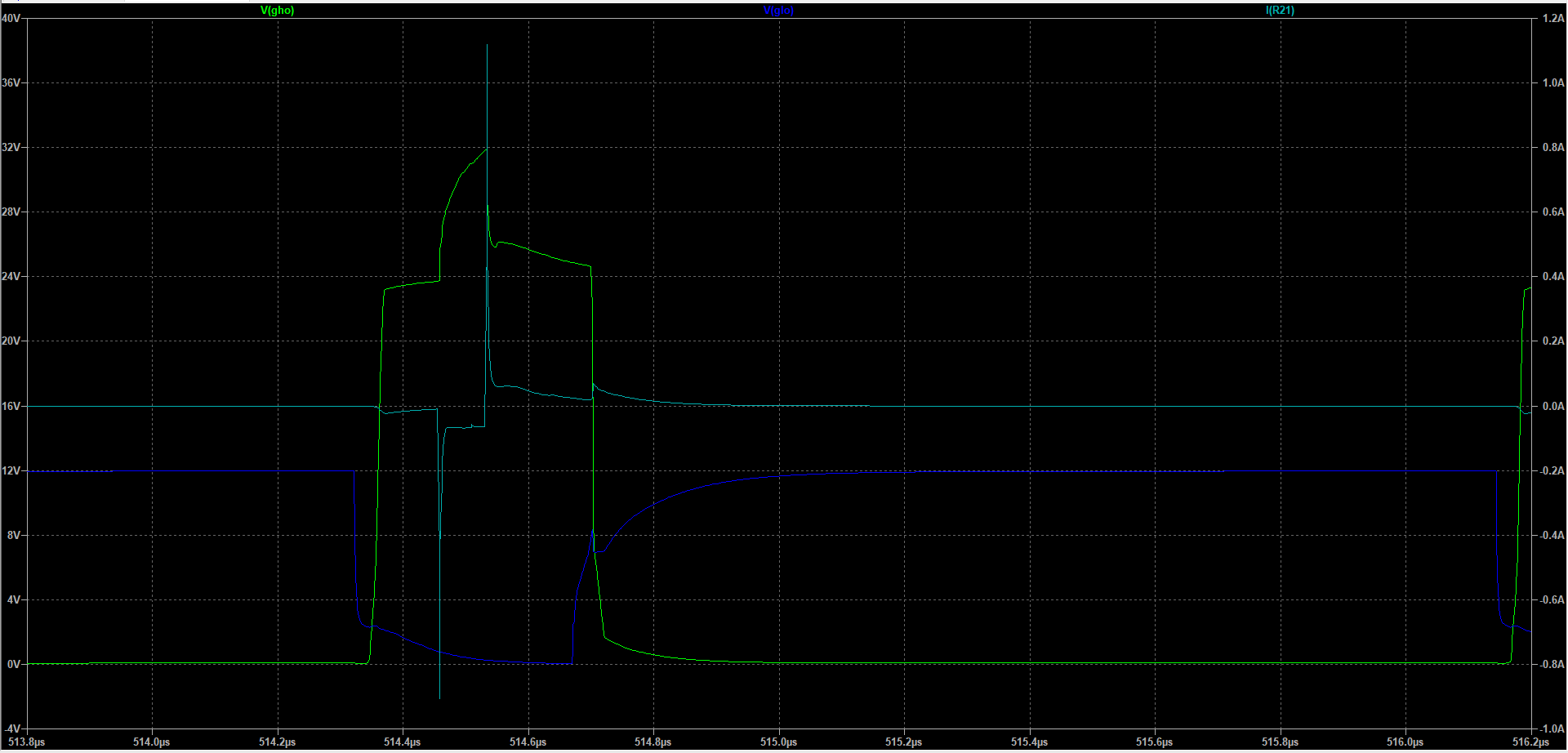Viewport: 1568px width, 753px height.
Task: Click the 24V left axis label
Action: point(11,276)
